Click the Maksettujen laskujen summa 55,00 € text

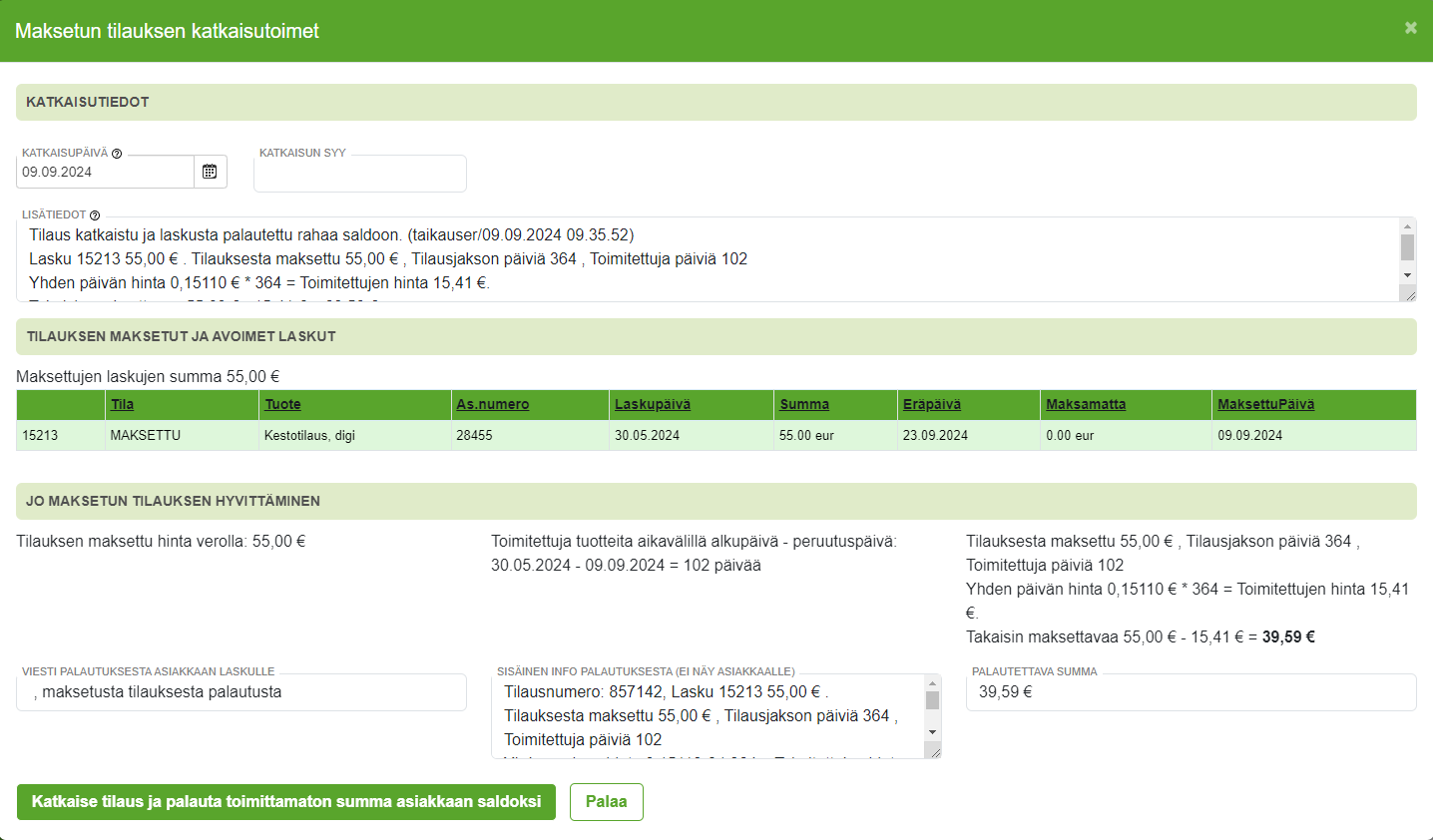tap(148, 376)
